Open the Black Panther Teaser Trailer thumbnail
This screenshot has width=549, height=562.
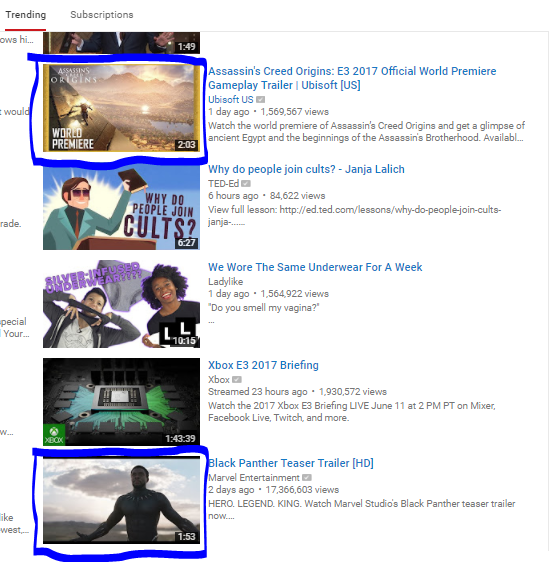click(x=121, y=500)
